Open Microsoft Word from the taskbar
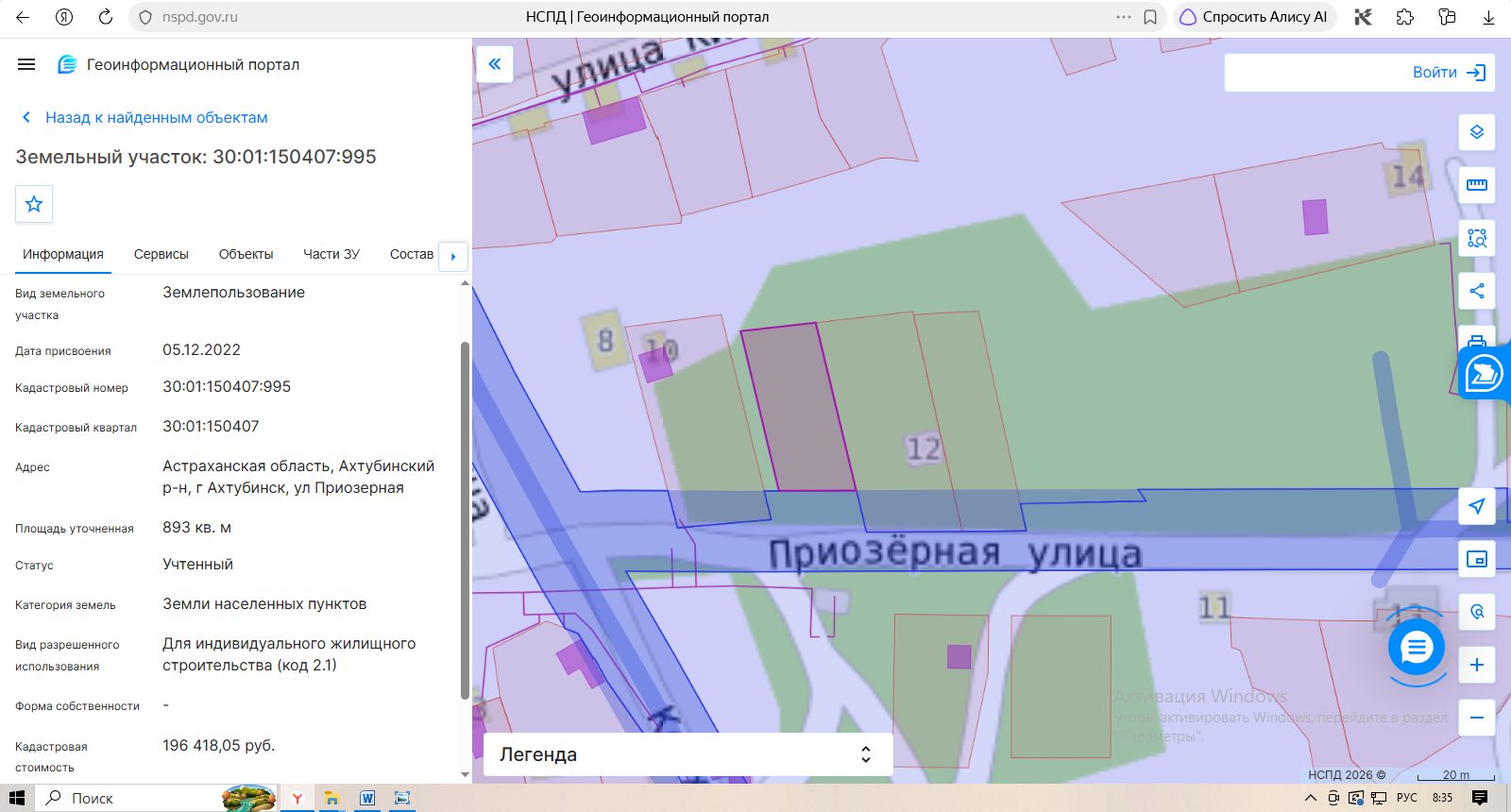Viewport: 1511px width, 812px height. point(367,798)
